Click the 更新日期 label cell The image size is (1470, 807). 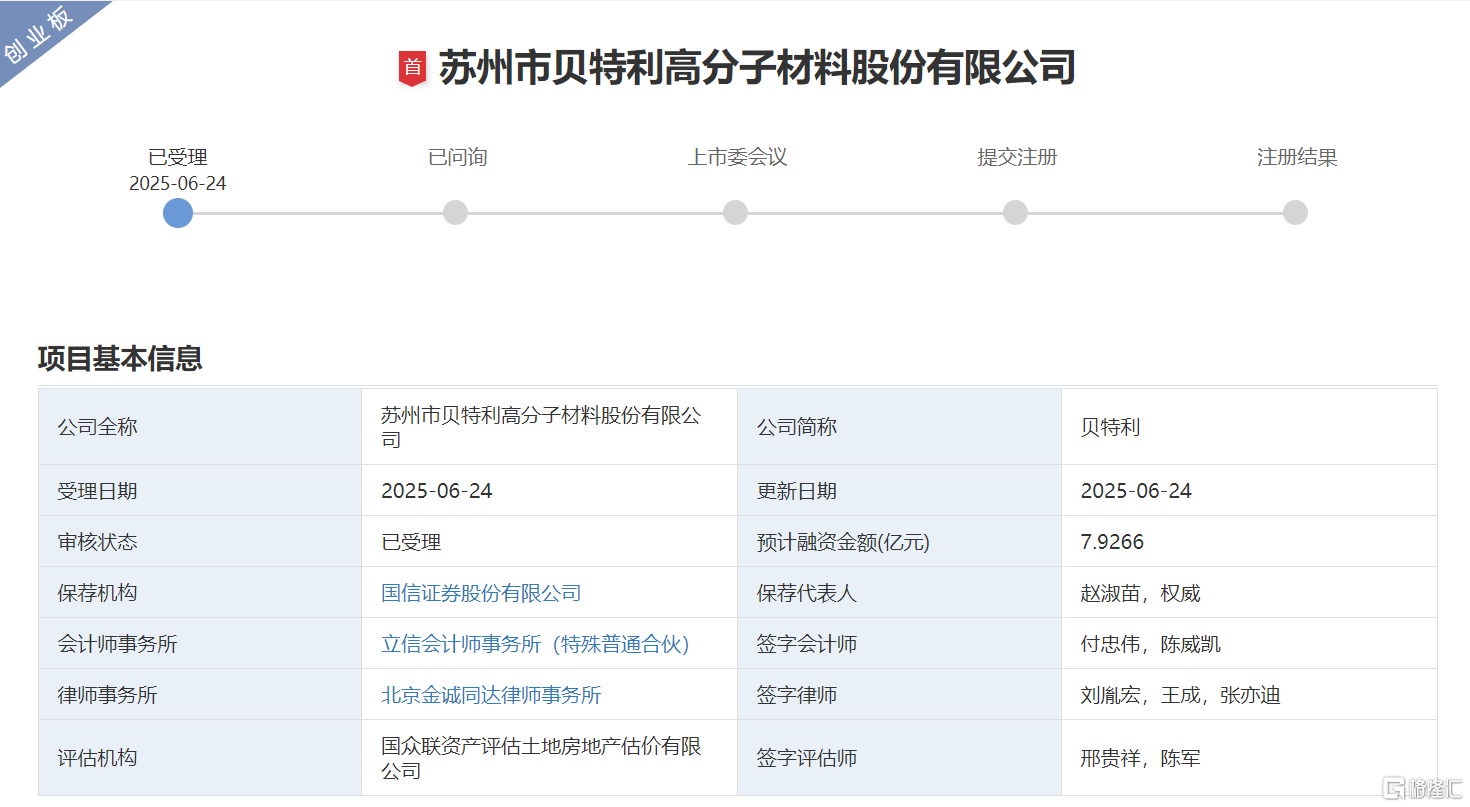coord(899,491)
